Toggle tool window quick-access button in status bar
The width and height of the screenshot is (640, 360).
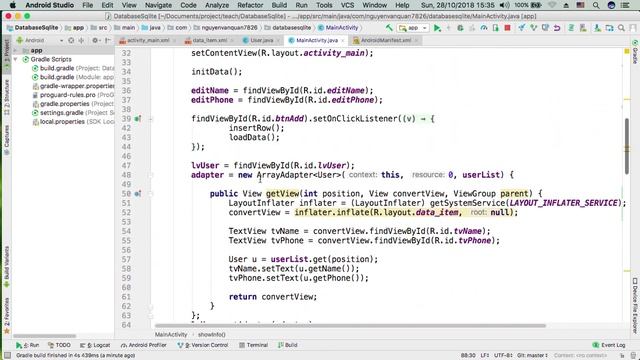point(7,356)
